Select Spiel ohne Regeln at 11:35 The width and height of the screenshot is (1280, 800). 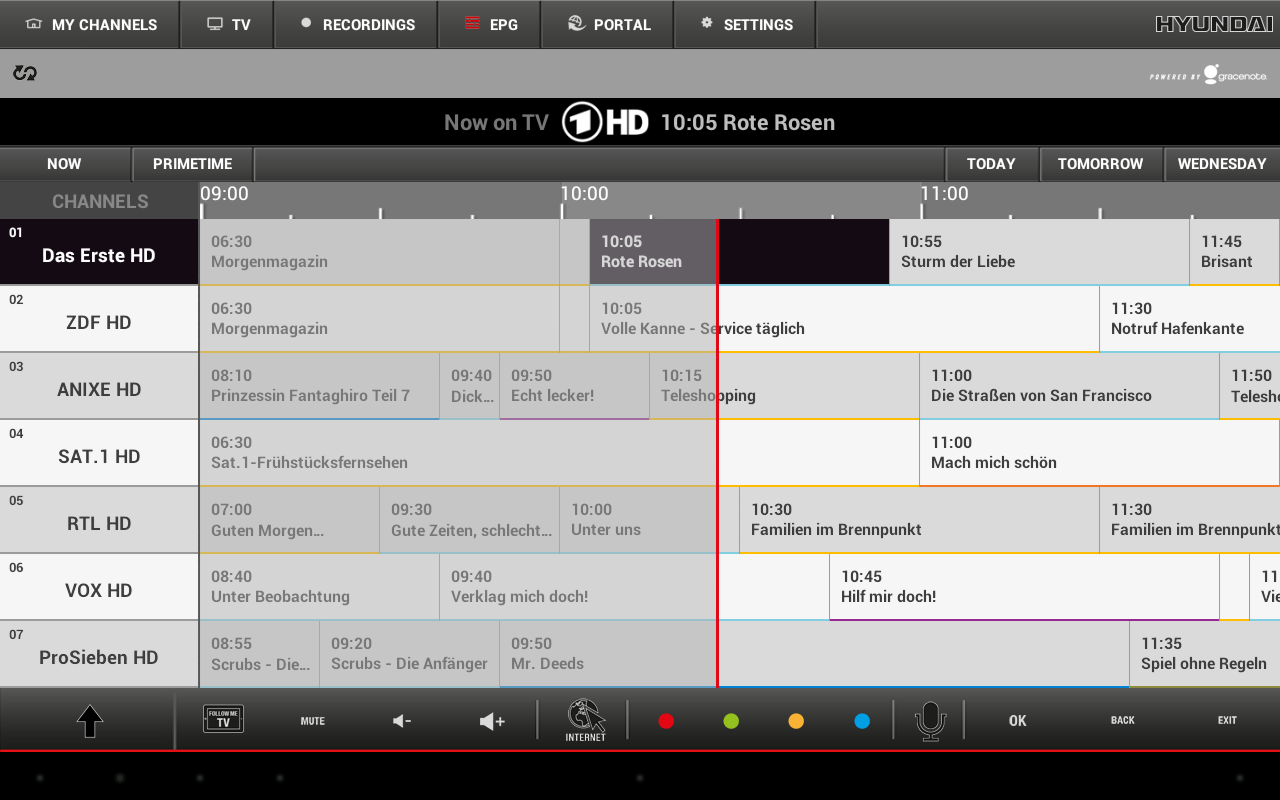pyautogui.click(x=1205, y=654)
